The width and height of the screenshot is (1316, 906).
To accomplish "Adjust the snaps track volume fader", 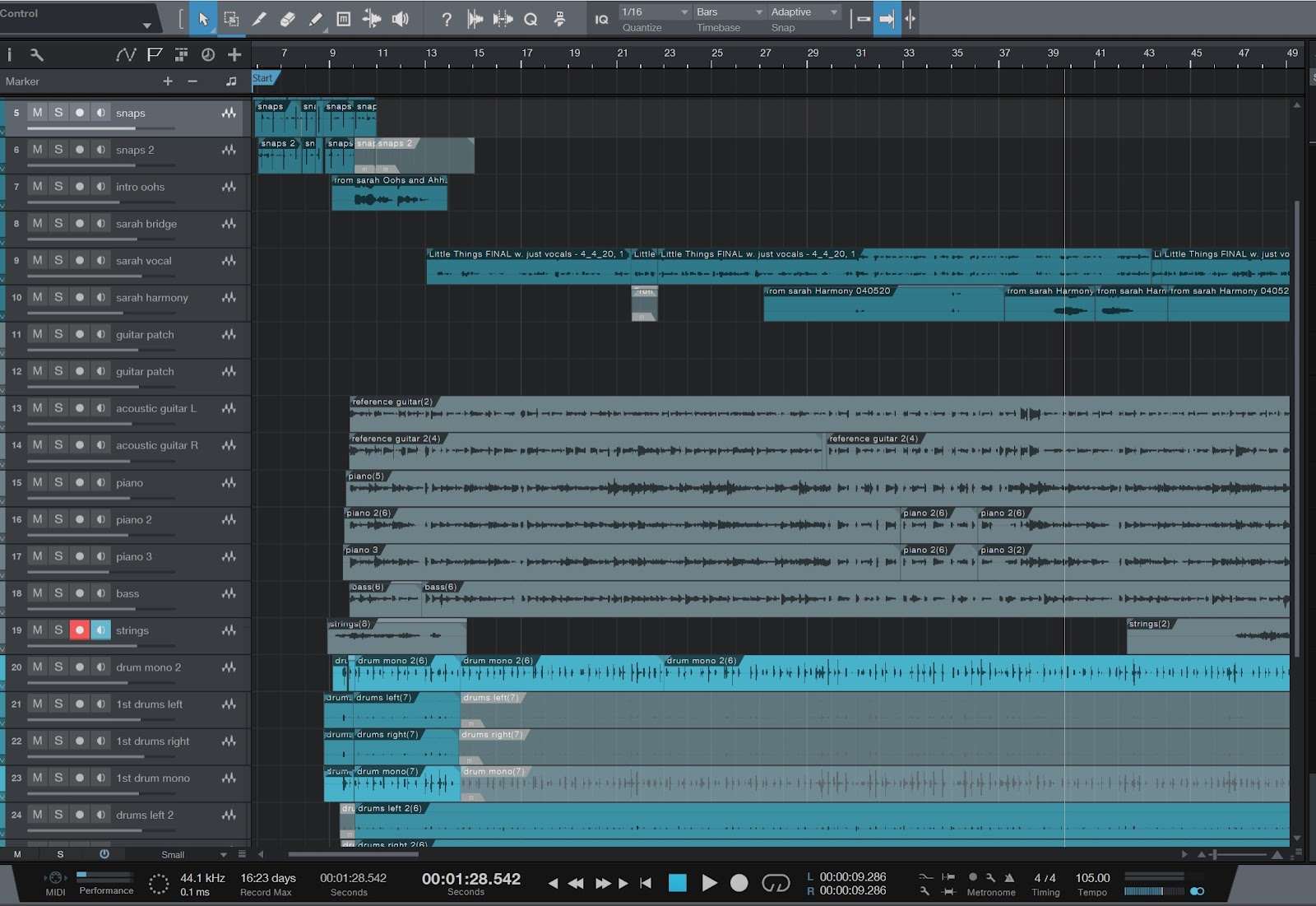I will (x=100, y=128).
